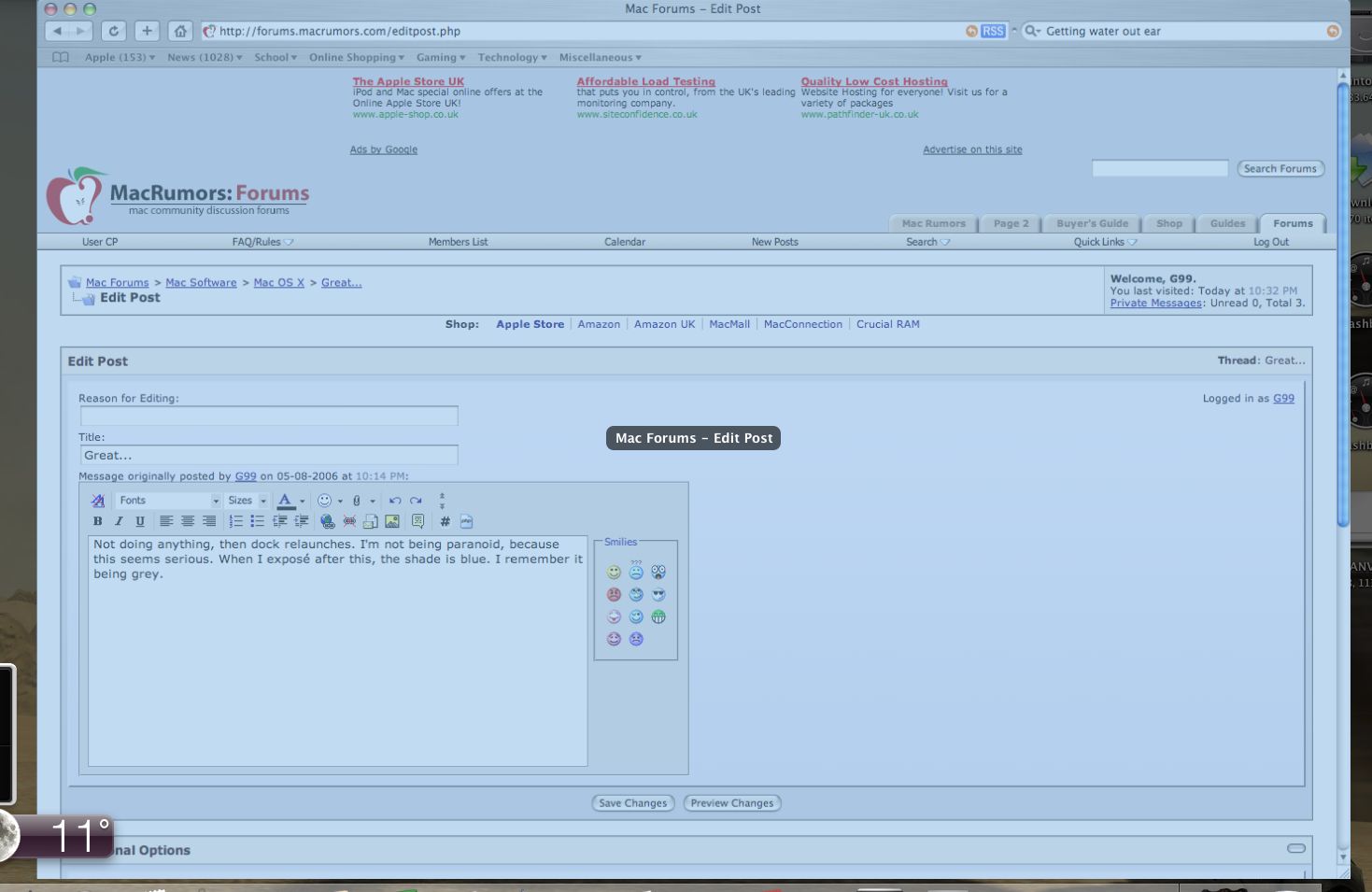This screenshot has height=892, width=1372.
Task: Add a bookmark with the plus button
Action: (147, 31)
